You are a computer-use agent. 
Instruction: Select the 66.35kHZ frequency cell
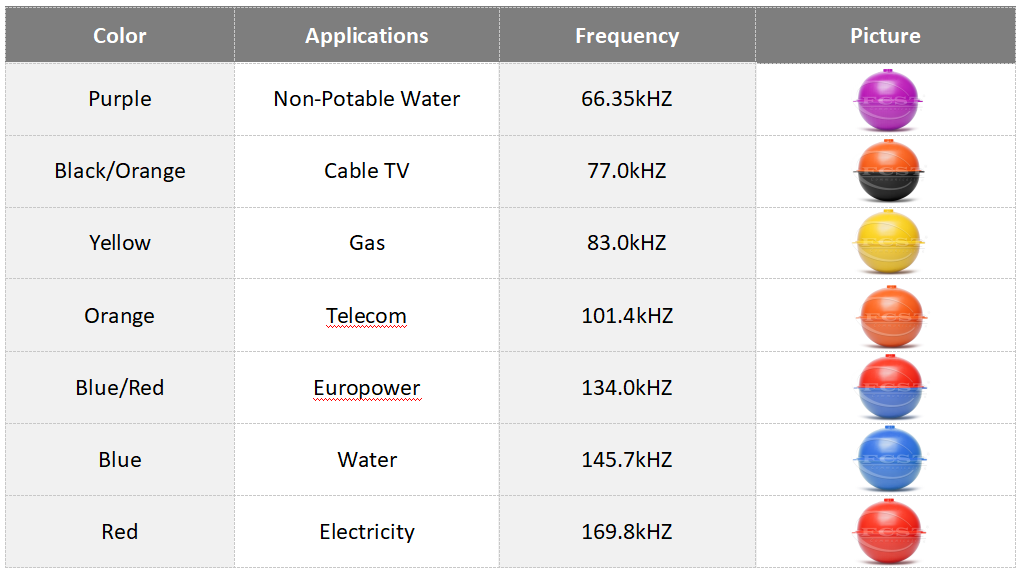(x=627, y=99)
